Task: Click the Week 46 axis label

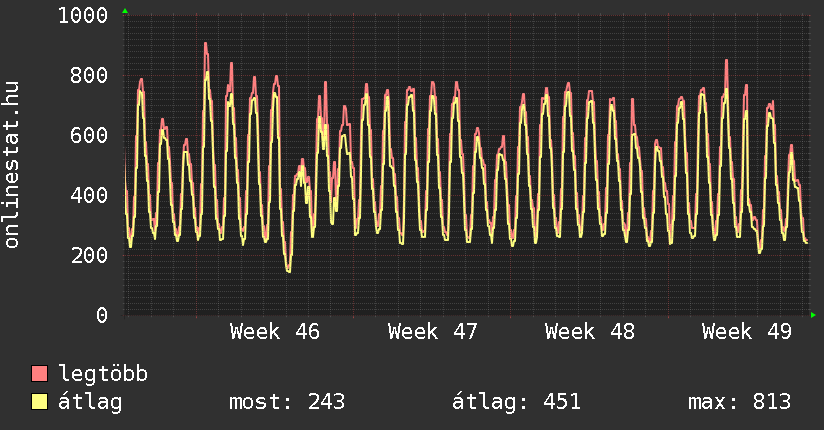Action: (x=275, y=332)
